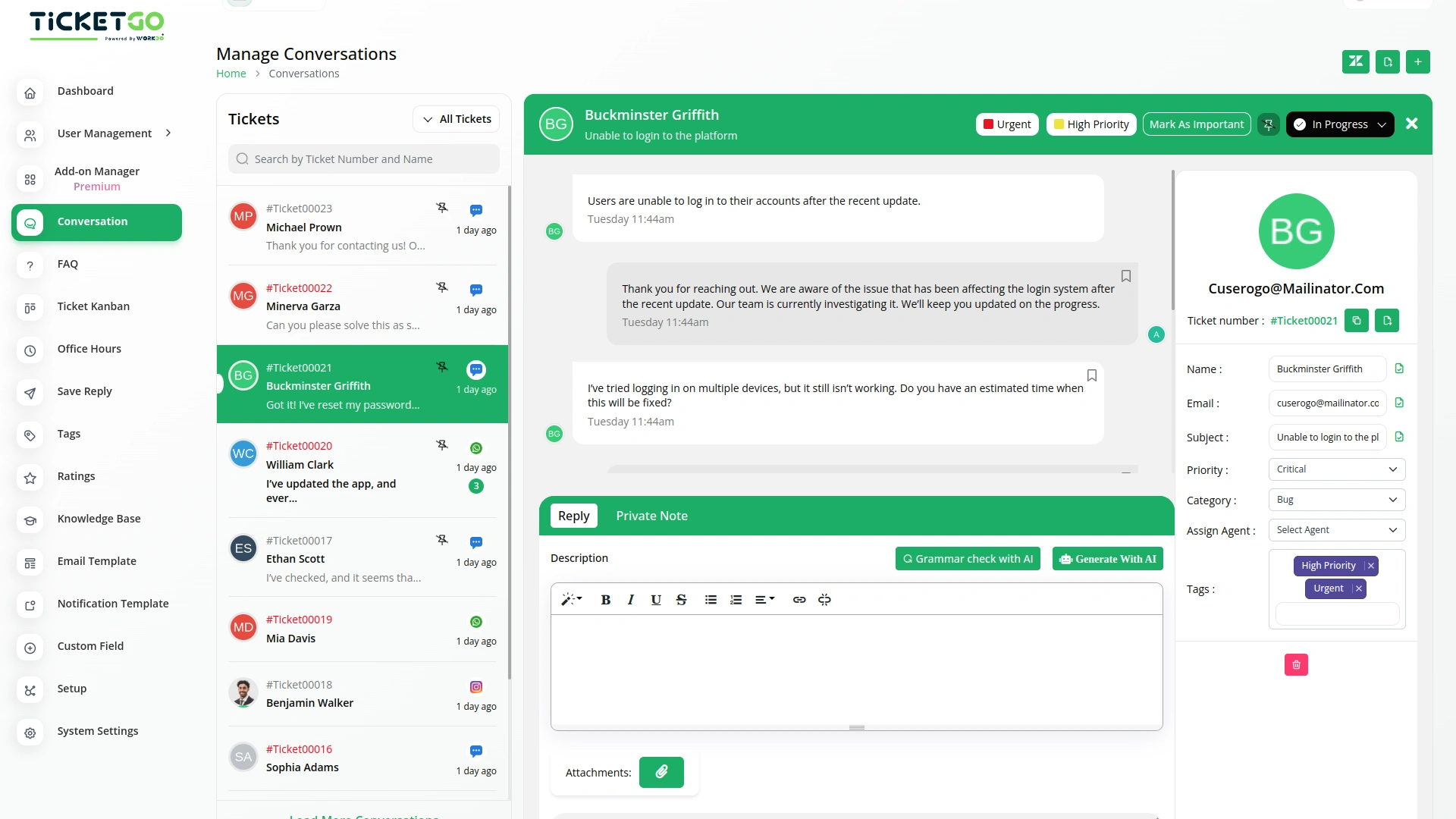Bookmark the agent's reply message

(1126, 276)
